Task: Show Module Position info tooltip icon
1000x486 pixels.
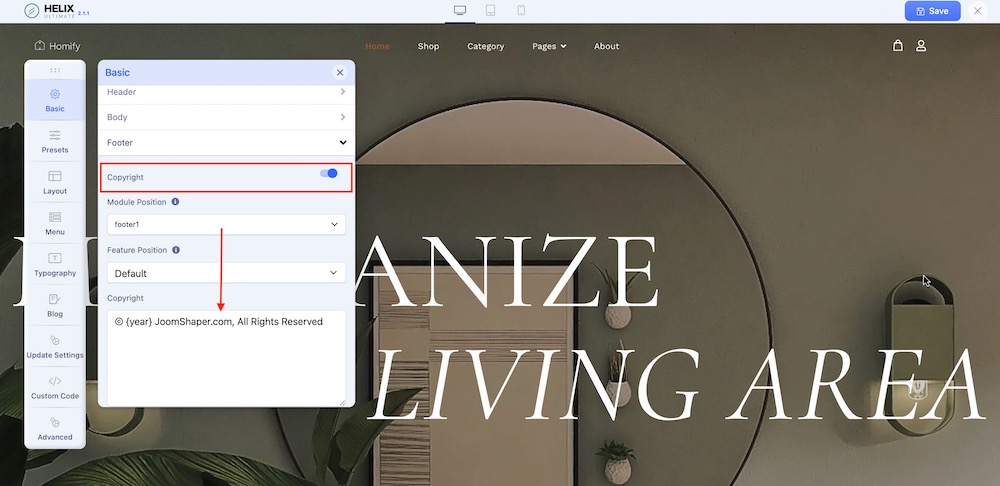Action: click(x=175, y=202)
